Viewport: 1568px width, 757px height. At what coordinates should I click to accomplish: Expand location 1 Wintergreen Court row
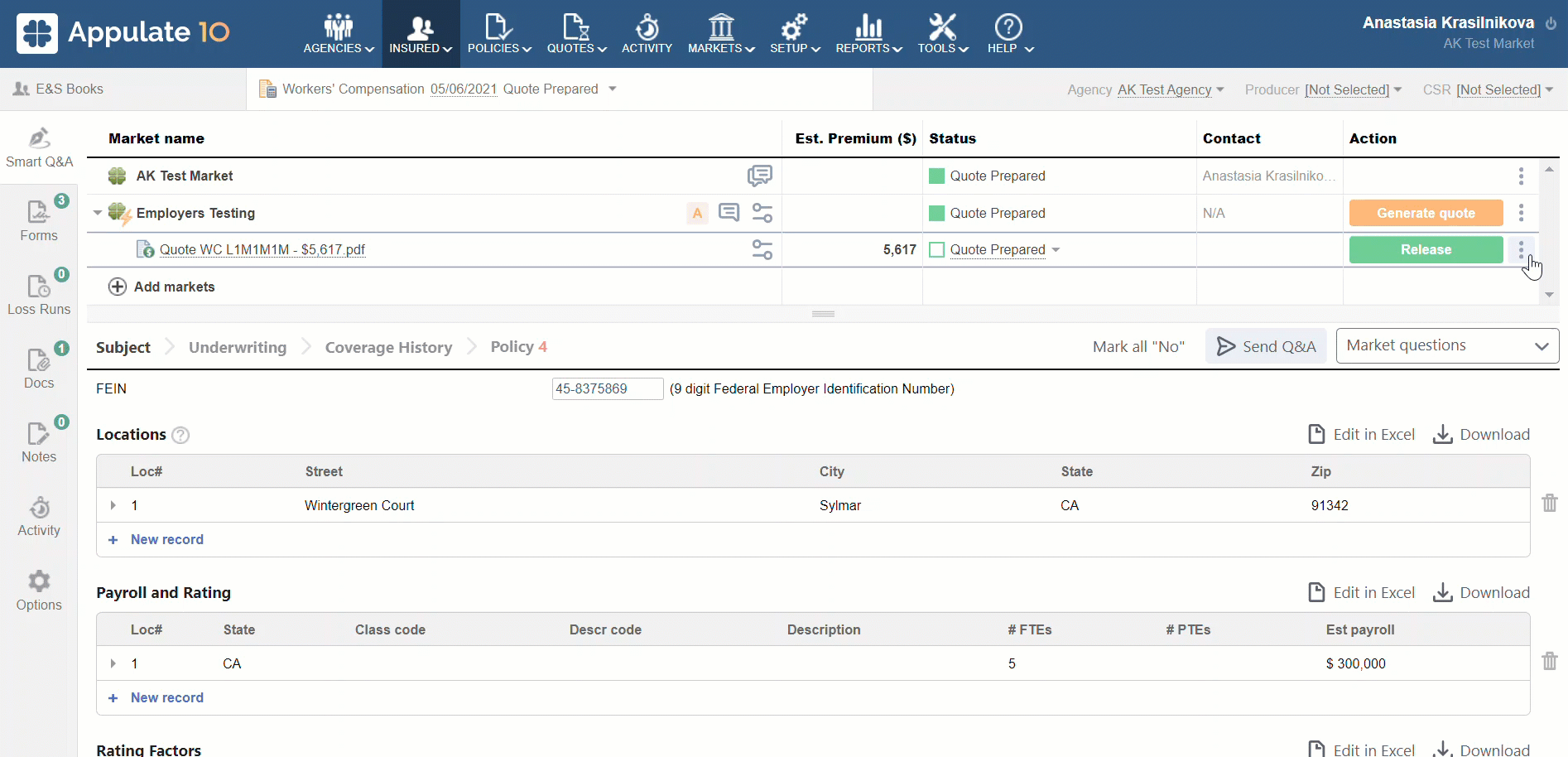[x=113, y=505]
